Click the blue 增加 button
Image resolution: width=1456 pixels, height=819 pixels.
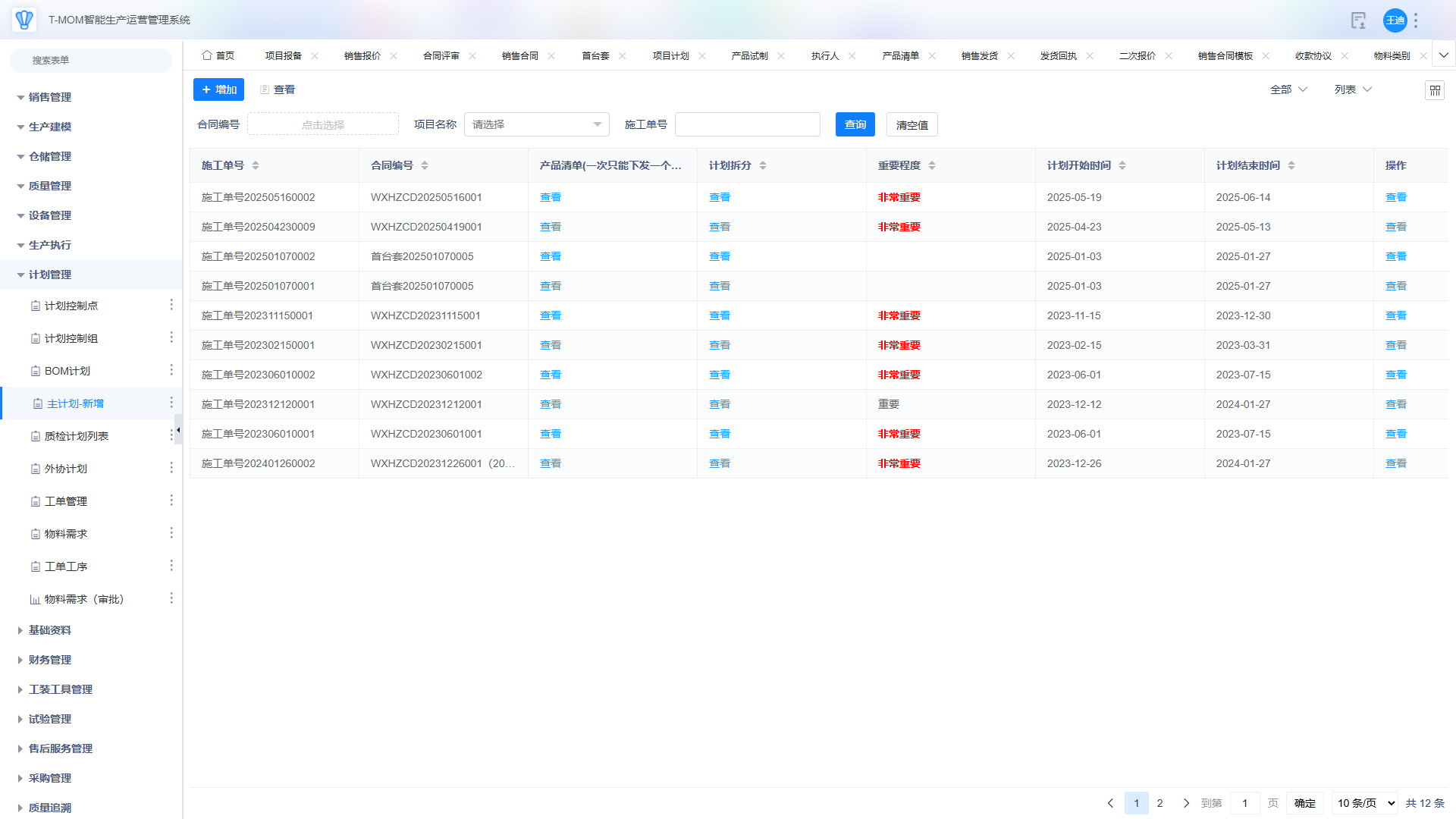tap(218, 89)
